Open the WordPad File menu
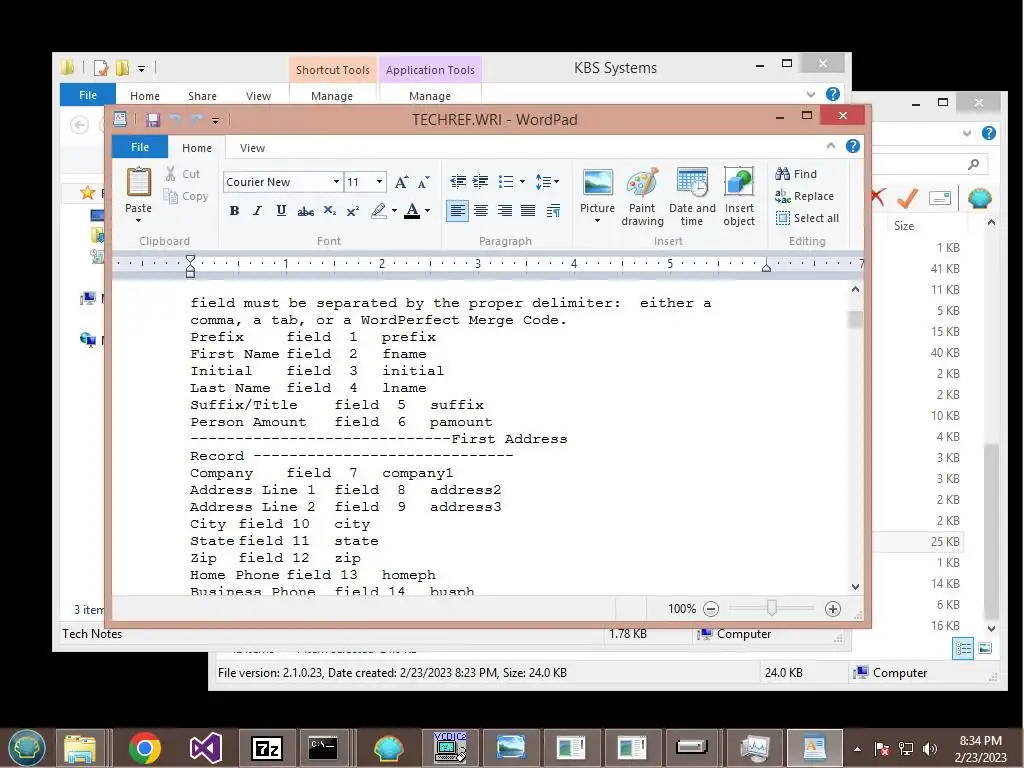The width and height of the screenshot is (1024, 768). click(140, 147)
